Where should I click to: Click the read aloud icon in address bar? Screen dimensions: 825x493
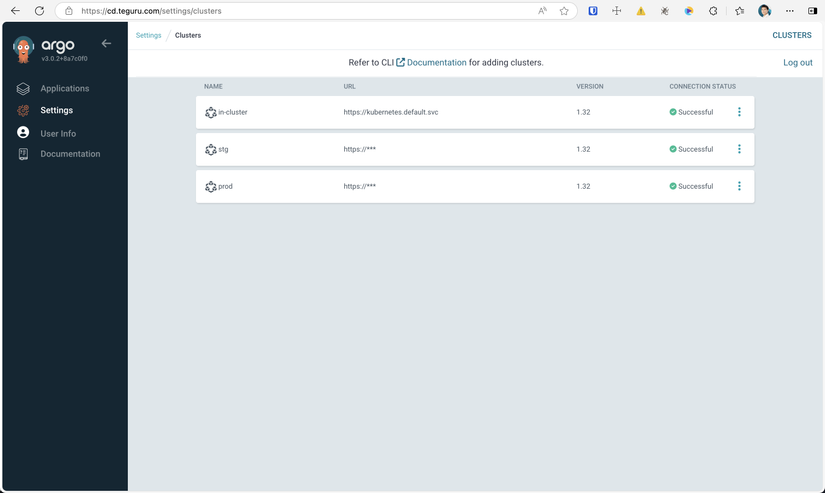pyautogui.click(x=542, y=11)
